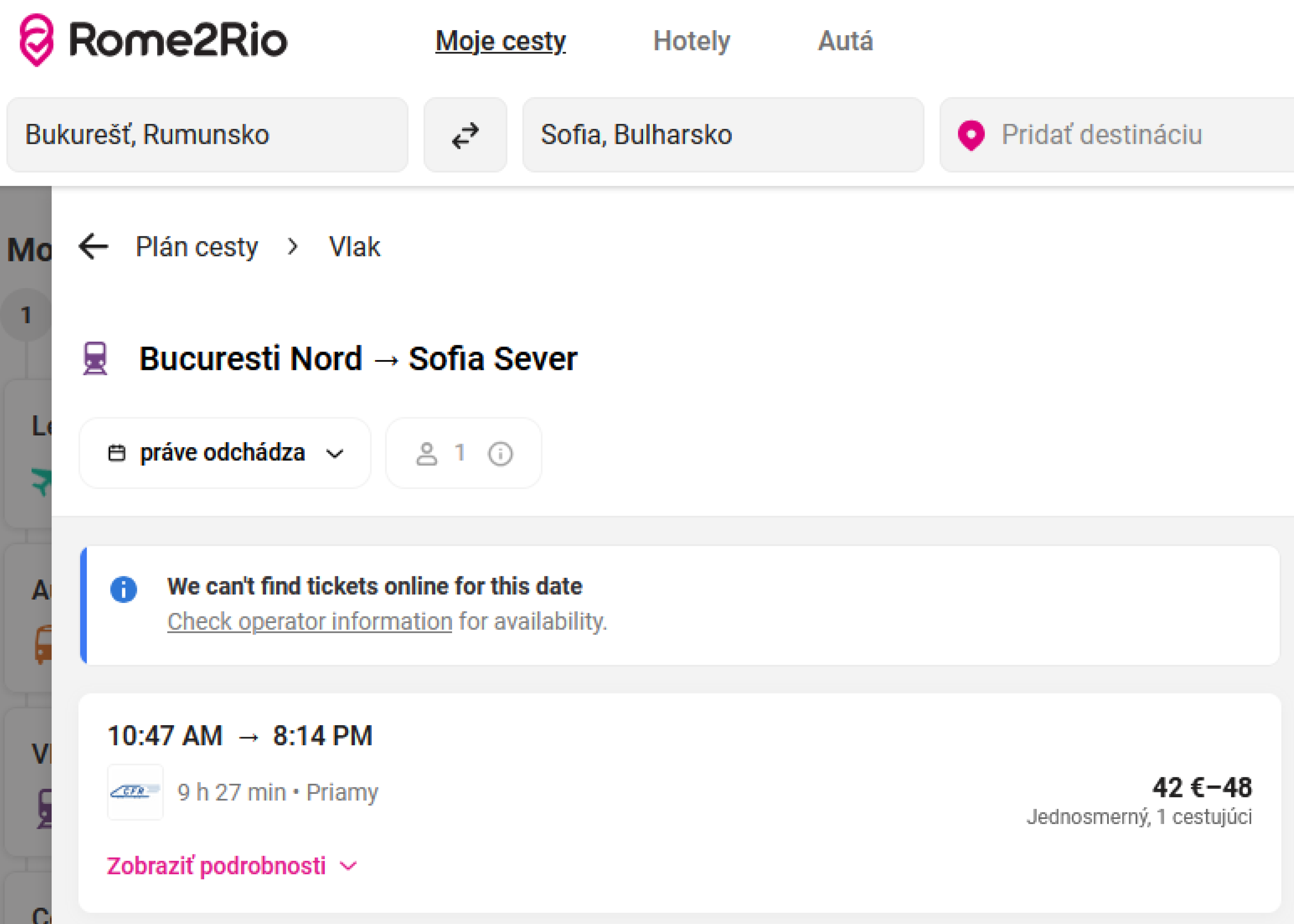Click the train icon beside Bucuresti Nord
The image size is (1294, 924).
click(x=95, y=358)
